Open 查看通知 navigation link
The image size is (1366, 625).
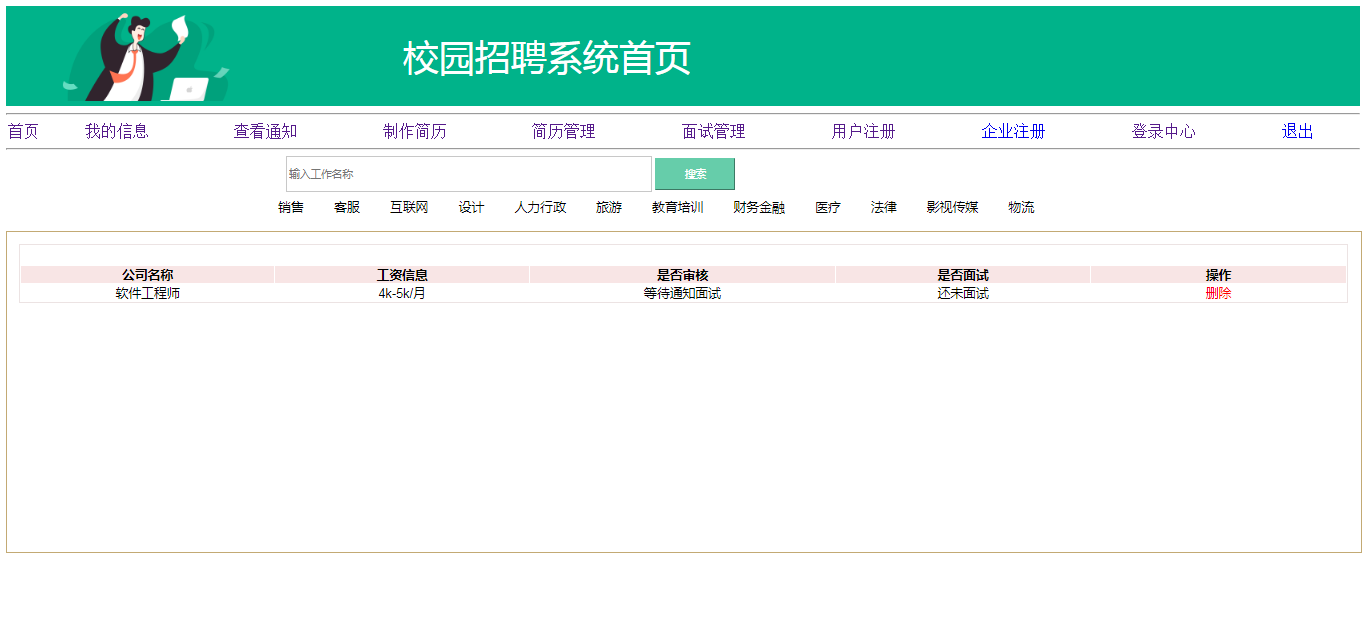[265, 132]
